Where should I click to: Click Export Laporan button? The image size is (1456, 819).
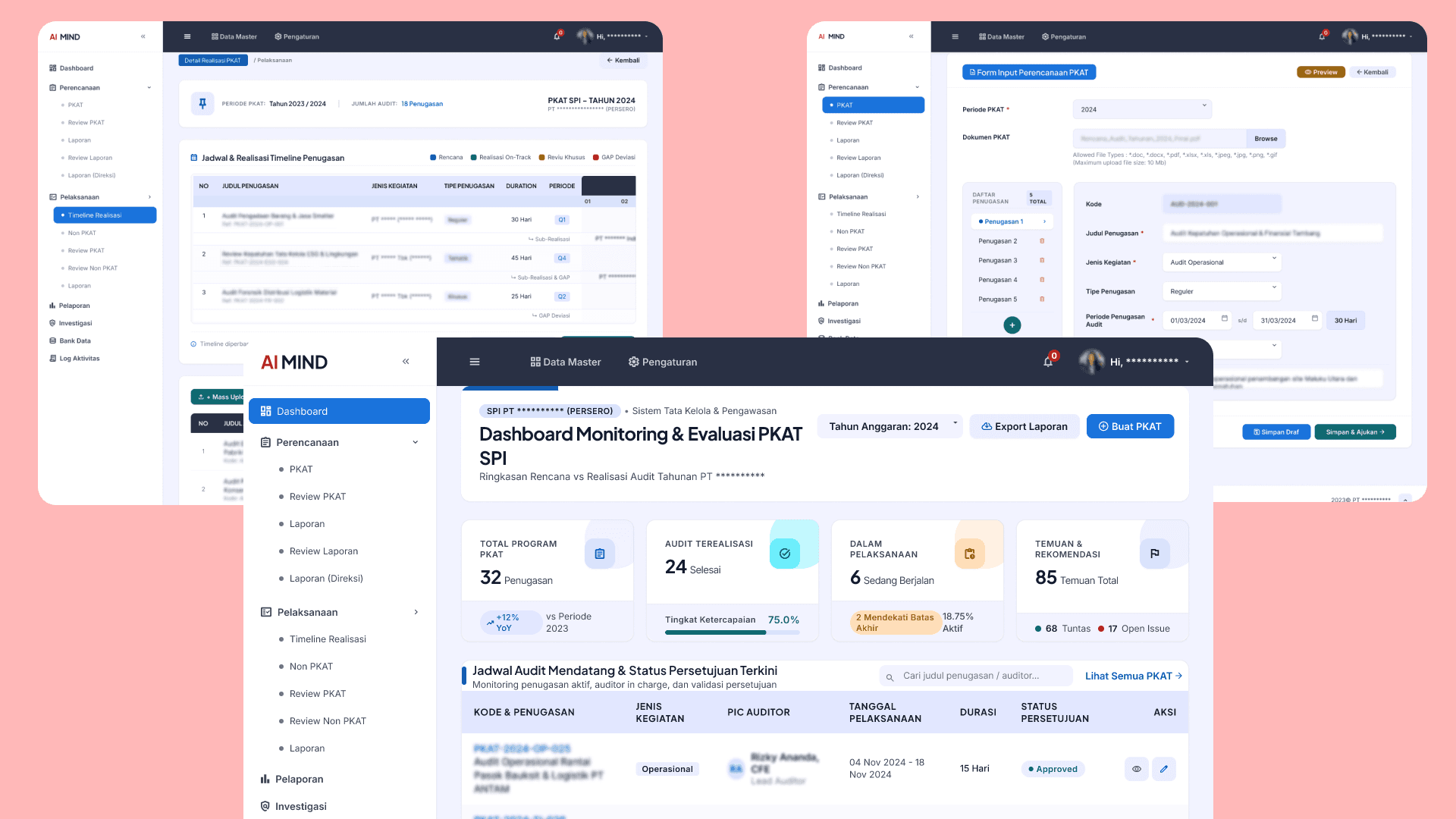(x=1025, y=426)
